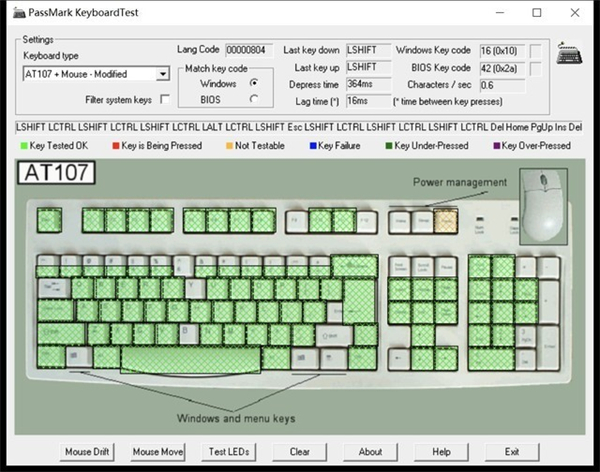Viewport: 600px width, 472px height.
Task: Select Windows match key code option
Action: click(x=254, y=82)
